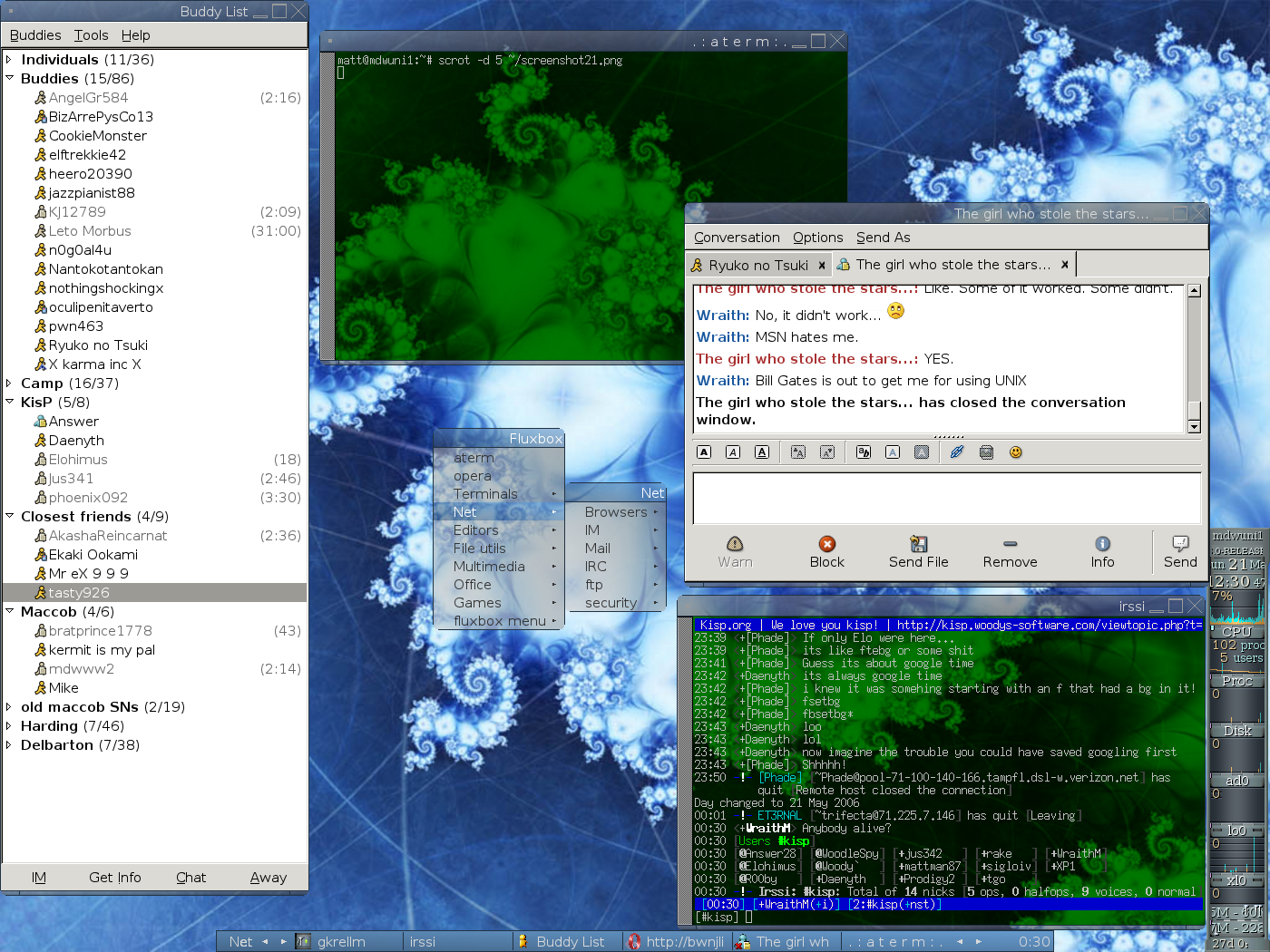
Task: Insert a smiley in the message toolbar
Action: tap(1016, 452)
